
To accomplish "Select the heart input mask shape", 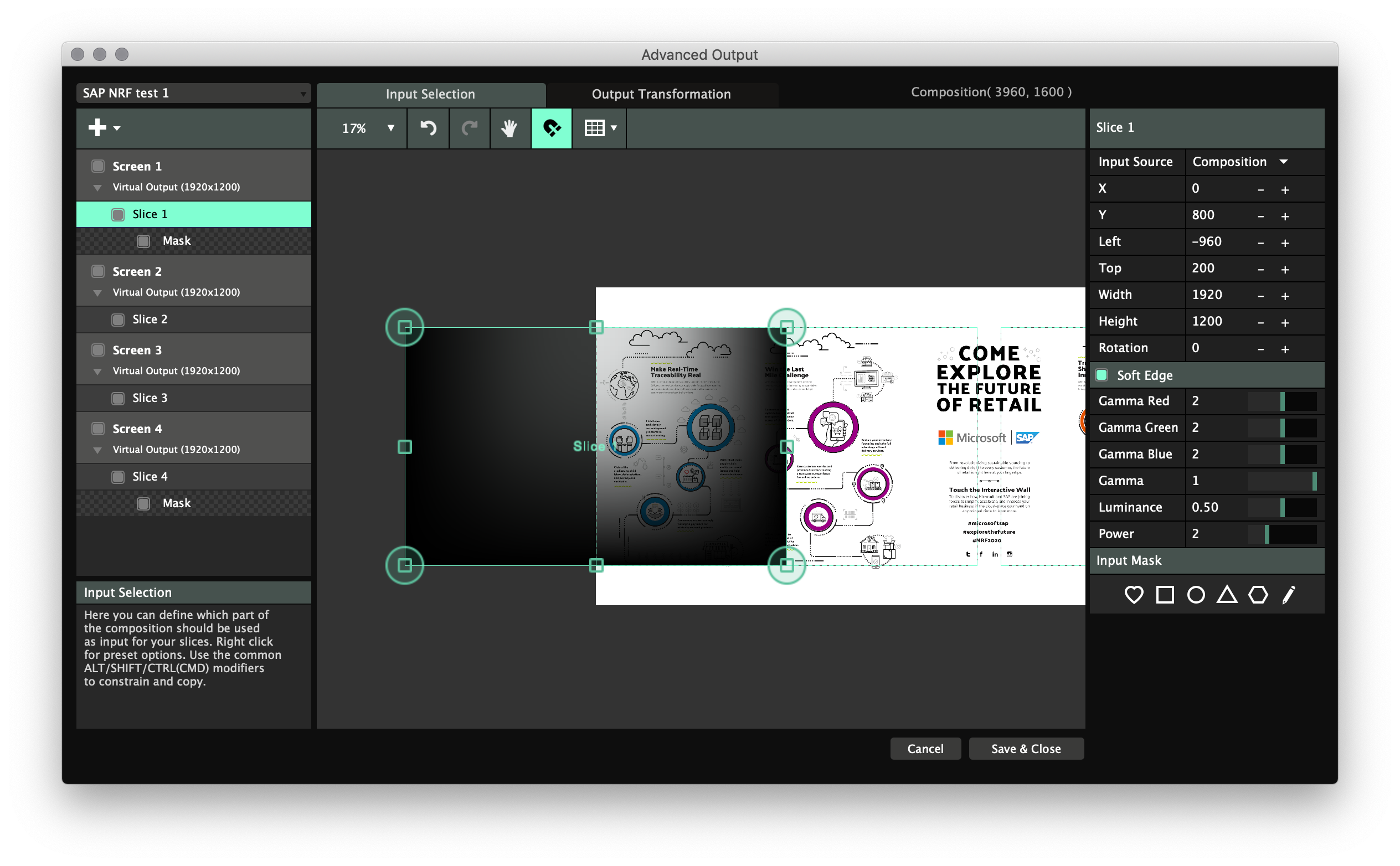I will point(1134,595).
